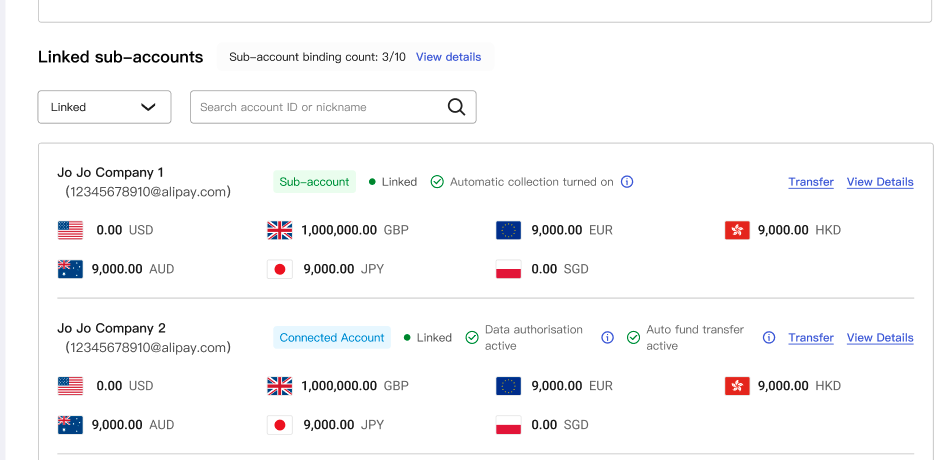The width and height of the screenshot is (950, 460).
Task: Focus the Search account ID or nickname field
Action: coord(315,107)
